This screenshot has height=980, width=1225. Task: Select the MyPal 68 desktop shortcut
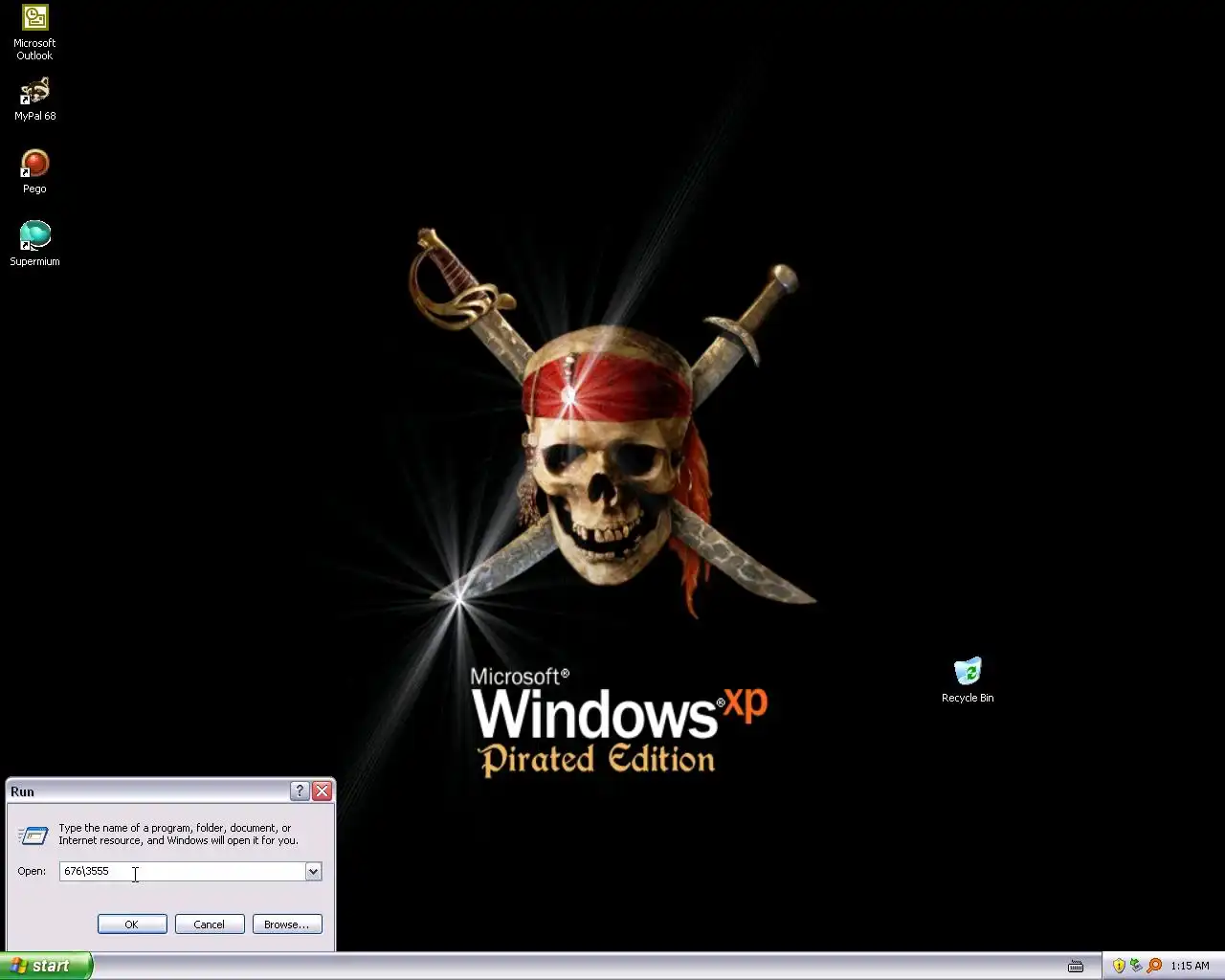coord(34,100)
